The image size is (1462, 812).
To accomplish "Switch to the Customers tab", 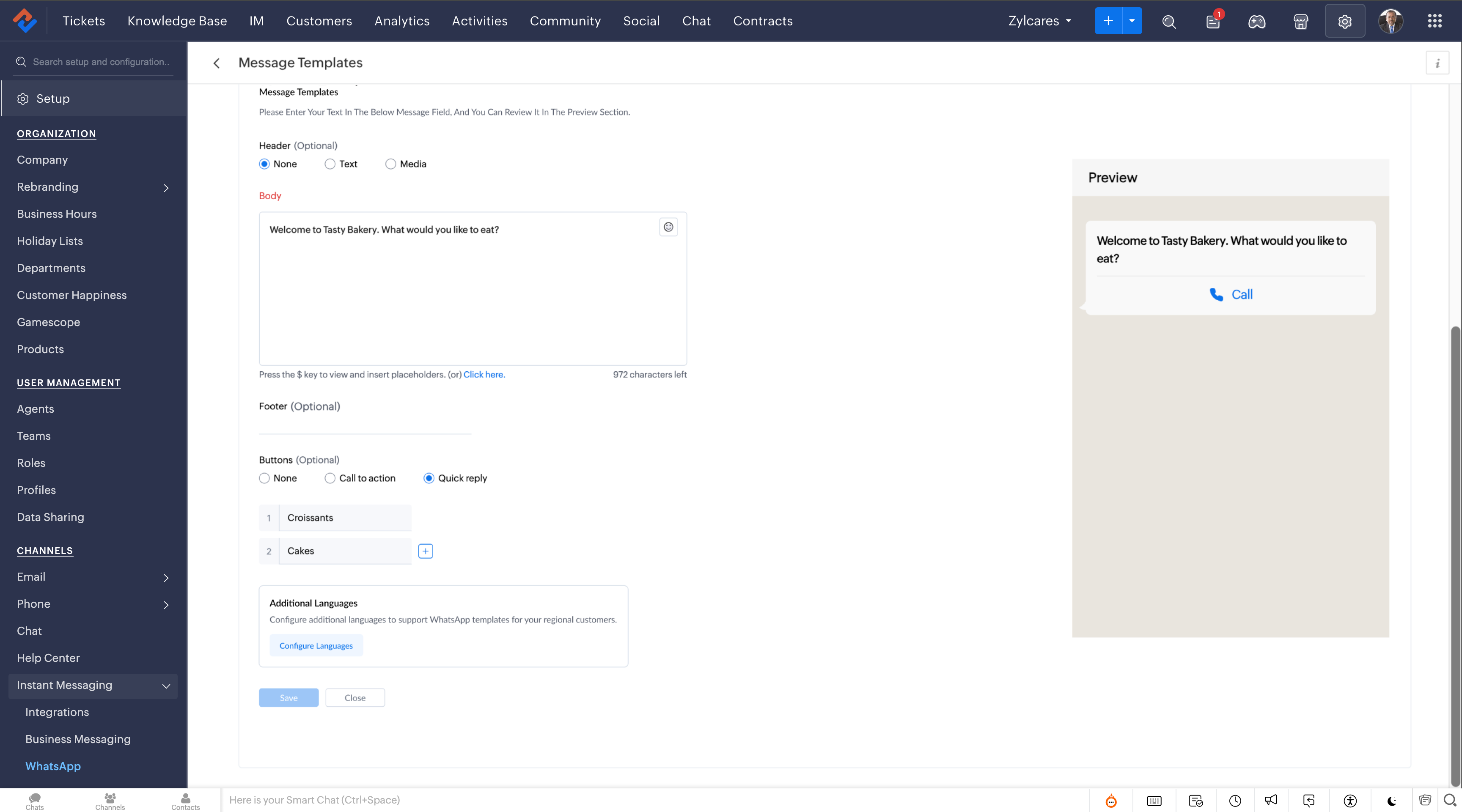I will [x=319, y=21].
